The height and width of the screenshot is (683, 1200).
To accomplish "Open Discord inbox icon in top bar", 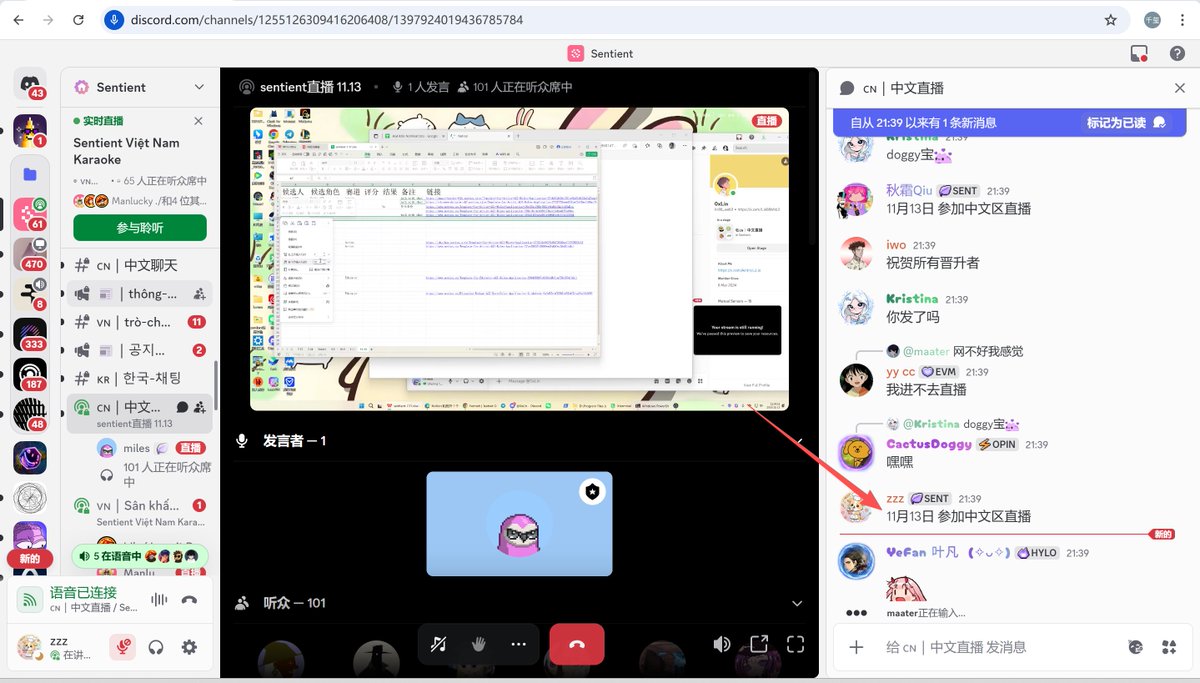I will click(x=1138, y=53).
